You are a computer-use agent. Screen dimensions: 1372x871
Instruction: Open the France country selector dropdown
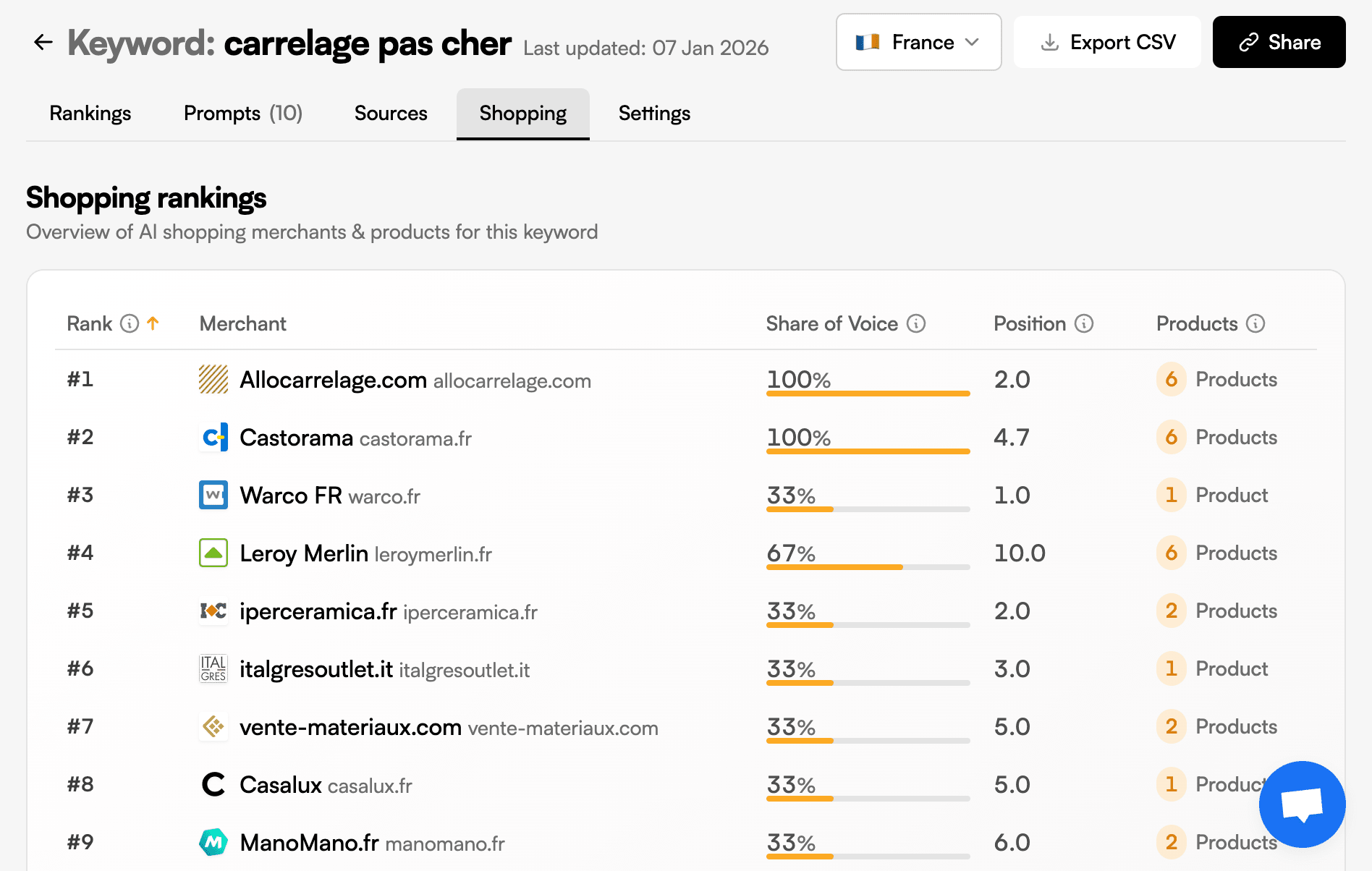918,42
